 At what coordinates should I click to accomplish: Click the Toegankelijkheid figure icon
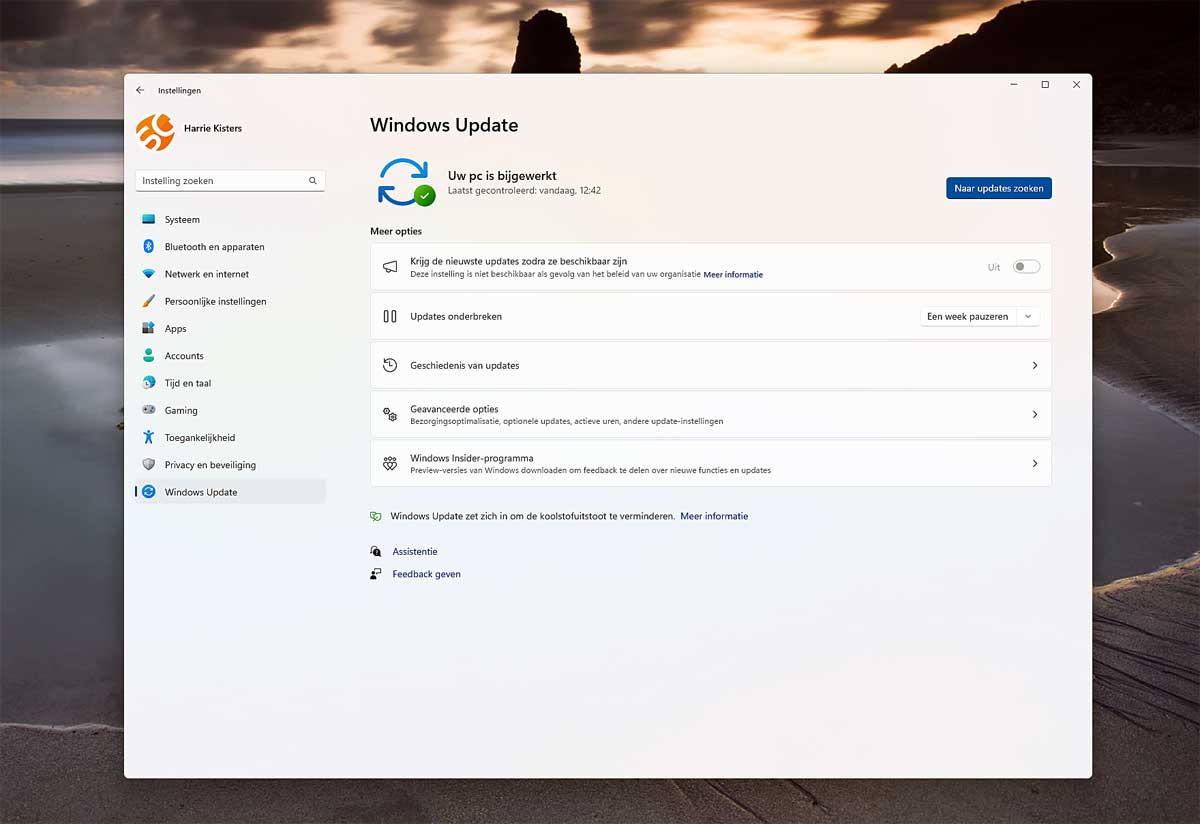click(x=148, y=437)
